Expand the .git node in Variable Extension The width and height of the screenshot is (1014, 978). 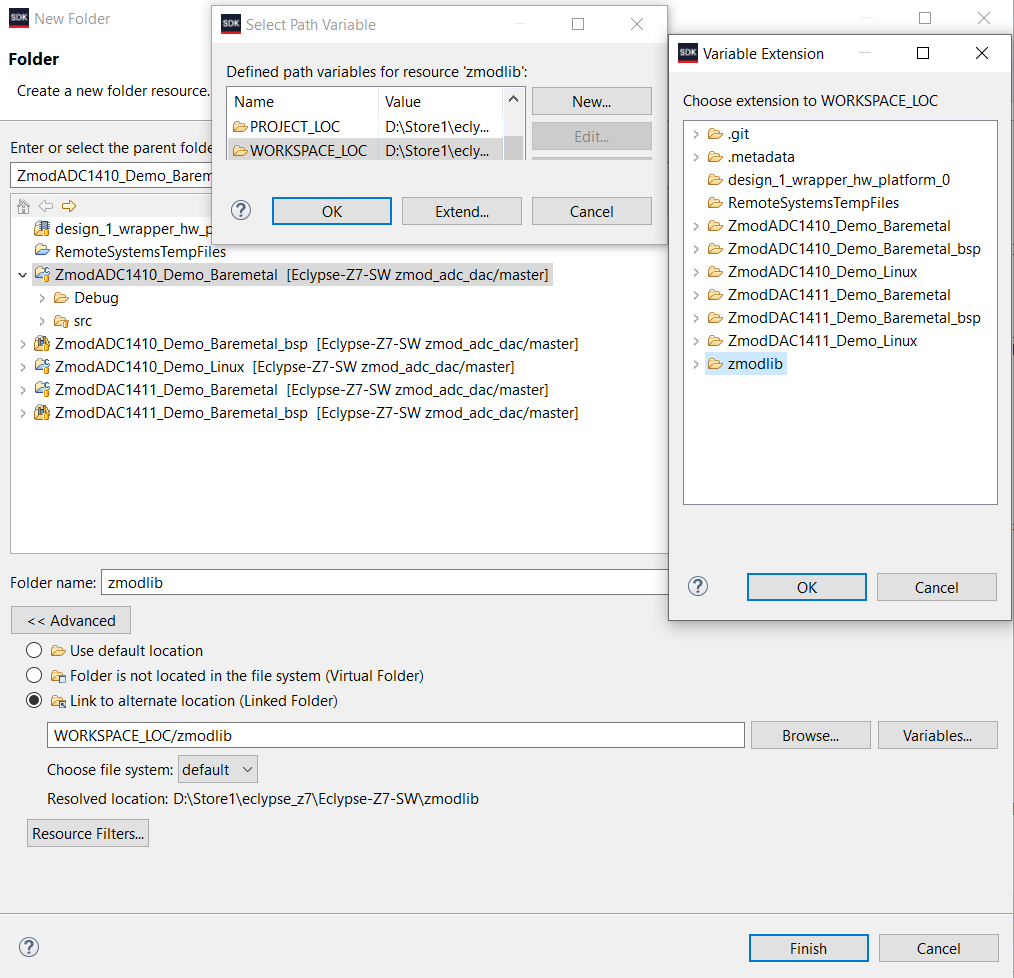click(696, 134)
